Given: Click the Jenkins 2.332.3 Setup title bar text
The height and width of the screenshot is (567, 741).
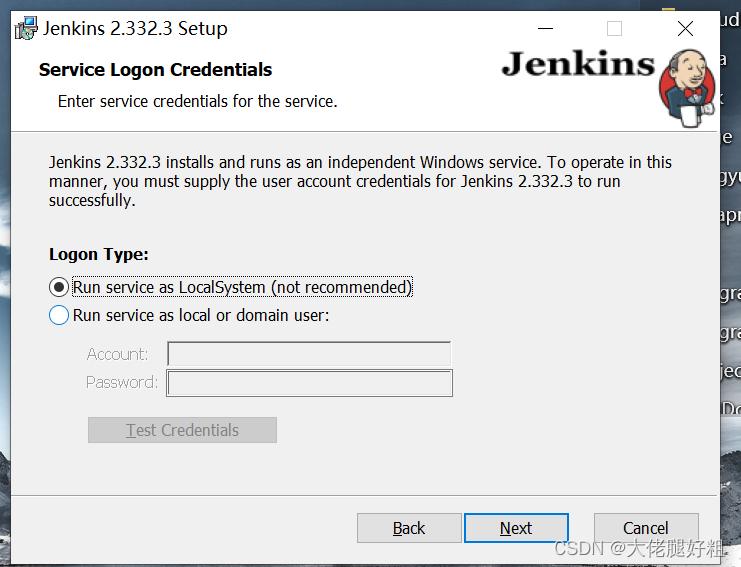Looking at the screenshot, I should [x=135, y=29].
